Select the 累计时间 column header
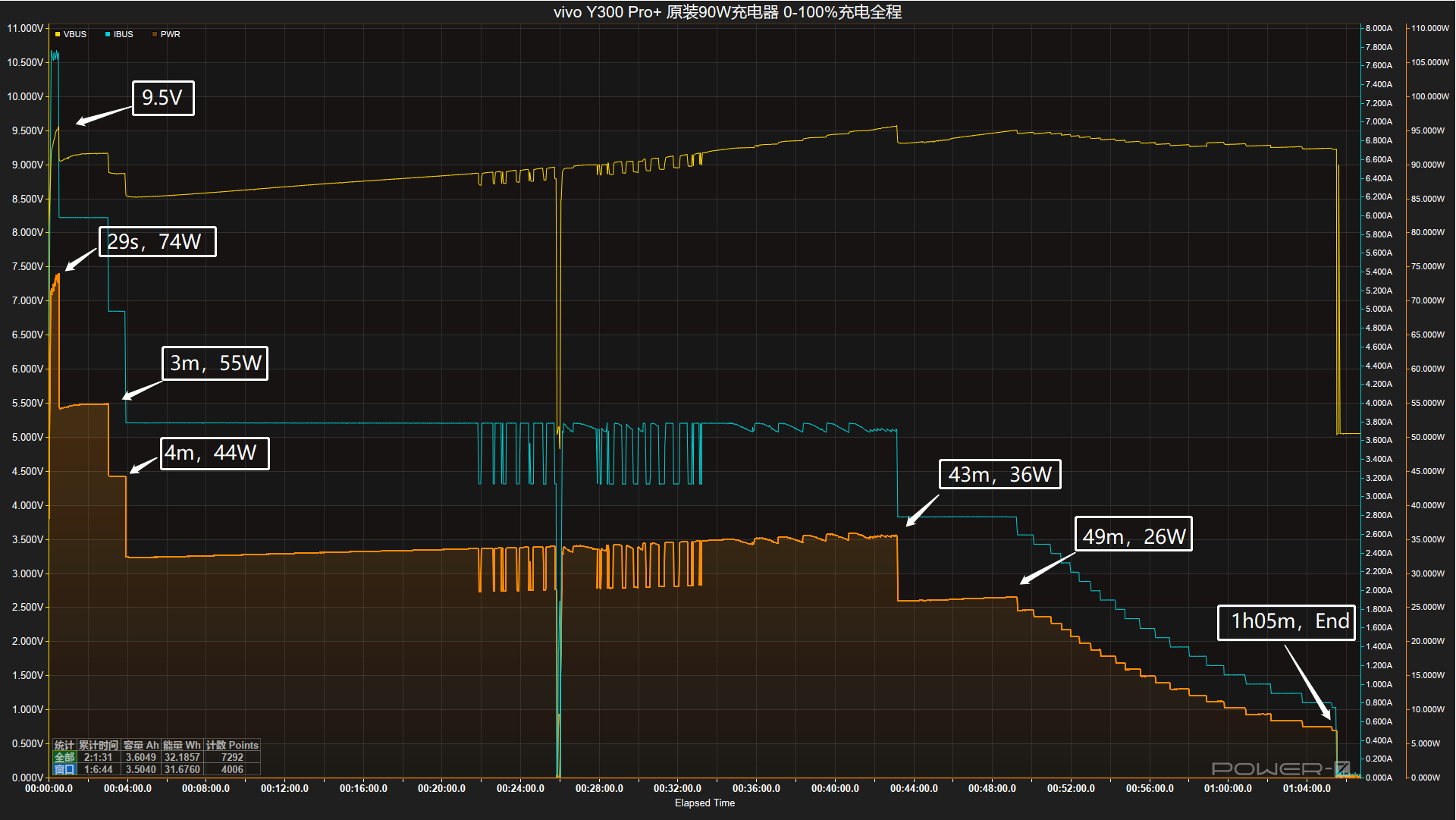1456x820 pixels. point(99,746)
